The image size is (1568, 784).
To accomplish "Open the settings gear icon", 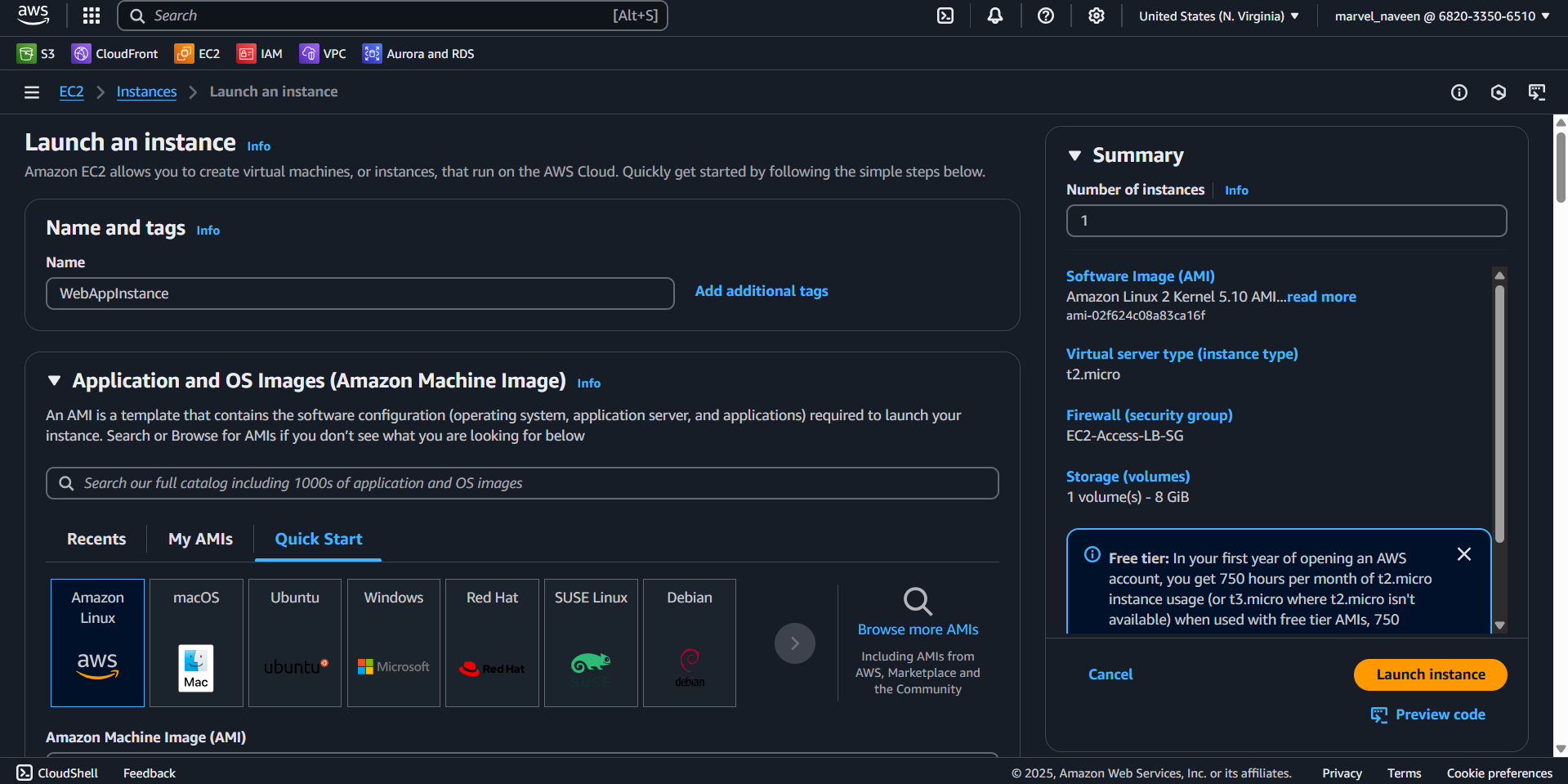I will 1097,16.
